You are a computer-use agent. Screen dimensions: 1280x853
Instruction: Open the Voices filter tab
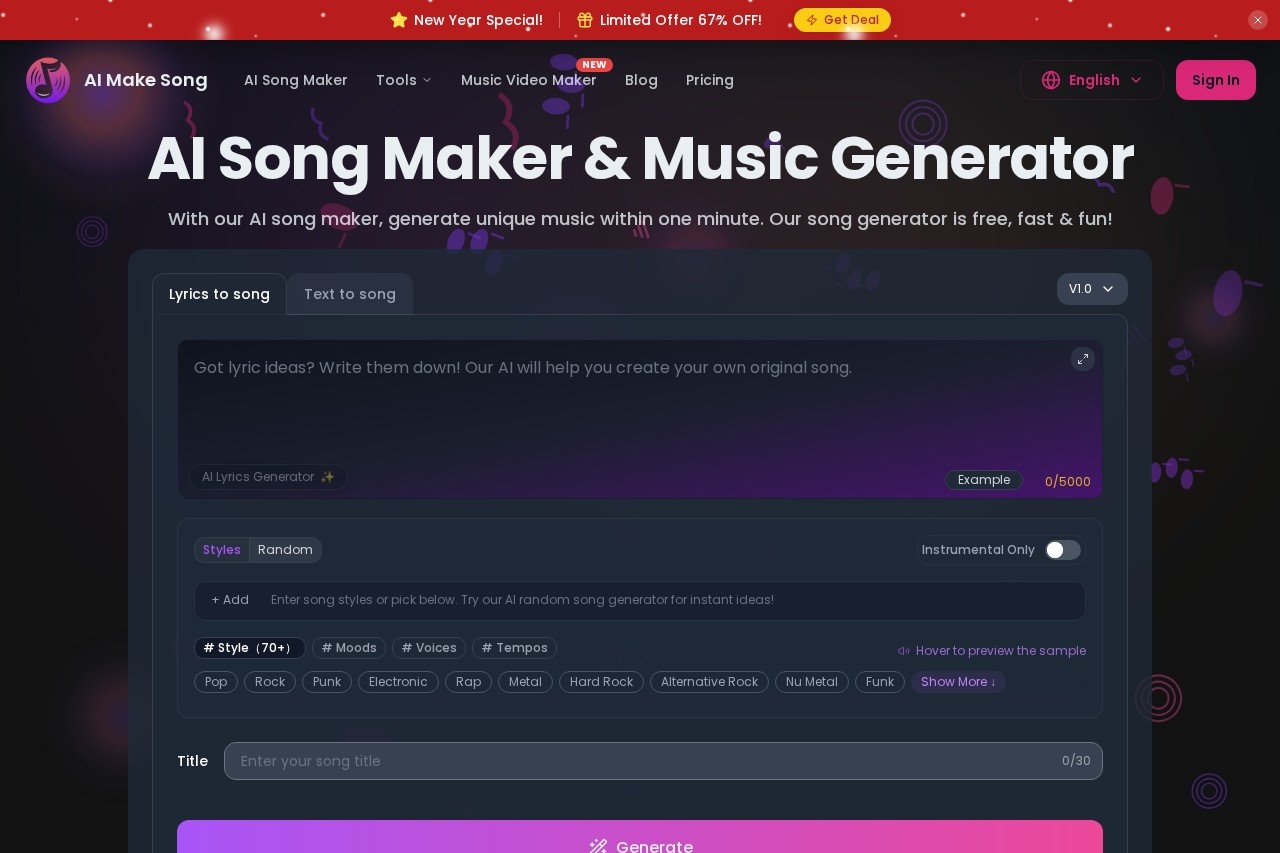[x=429, y=648]
